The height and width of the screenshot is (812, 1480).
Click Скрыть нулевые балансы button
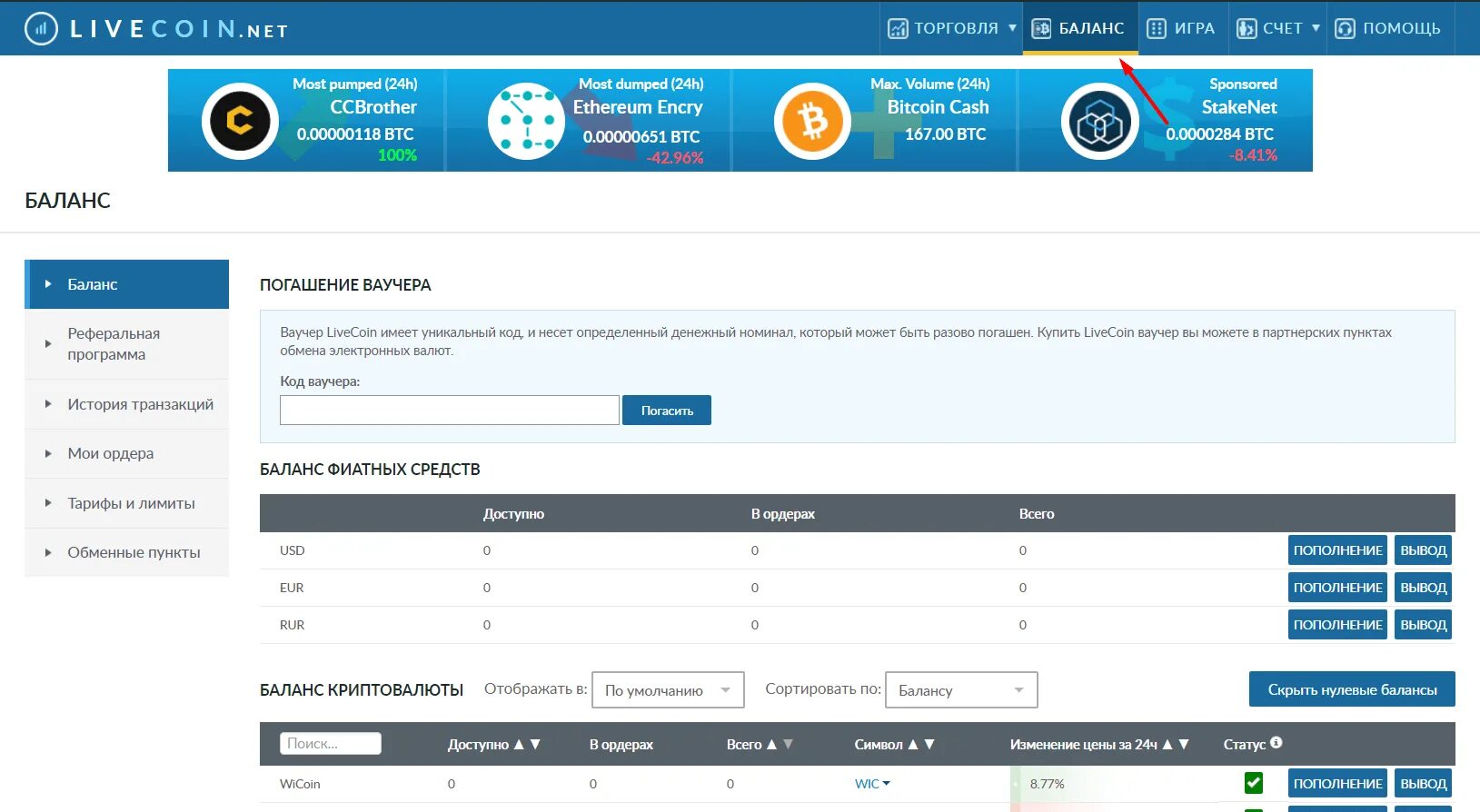pyautogui.click(x=1352, y=689)
